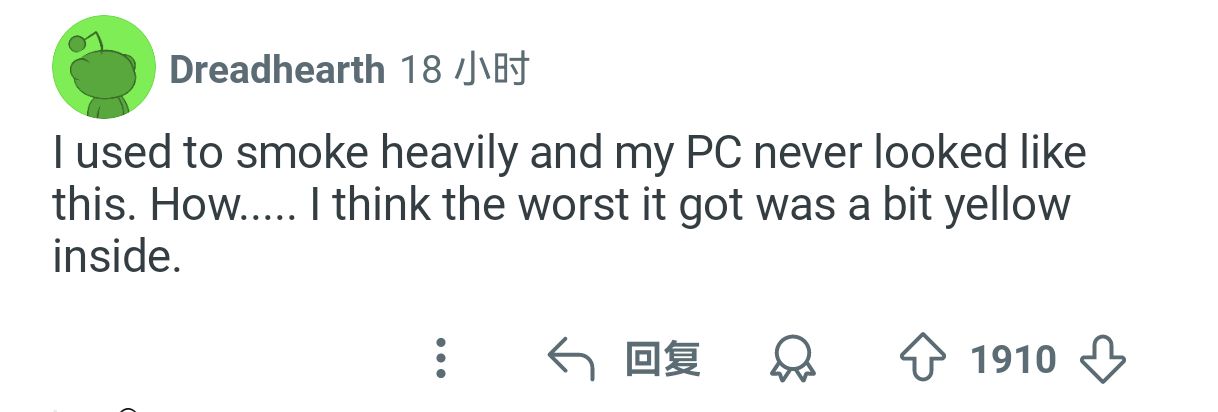Image resolution: width=1218 pixels, height=412 pixels.
Task: Downvote Dreadhearth's comment
Action: tap(1104, 358)
